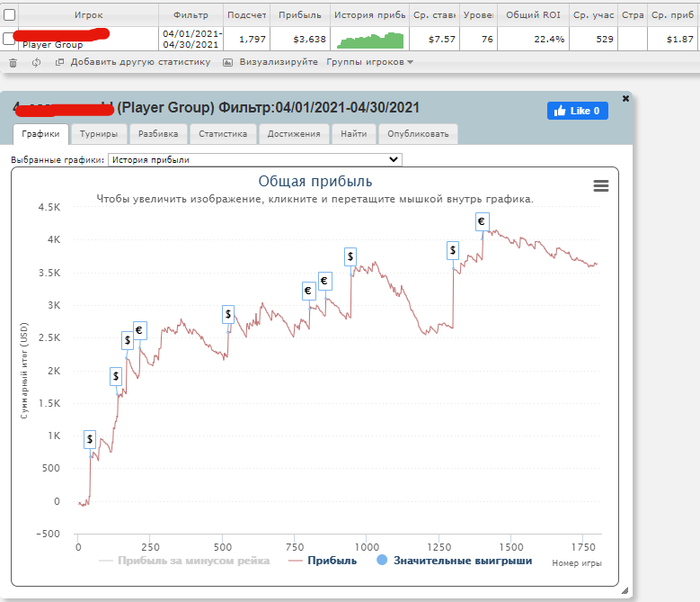Click the Визуализируйте link

click(x=279, y=62)
